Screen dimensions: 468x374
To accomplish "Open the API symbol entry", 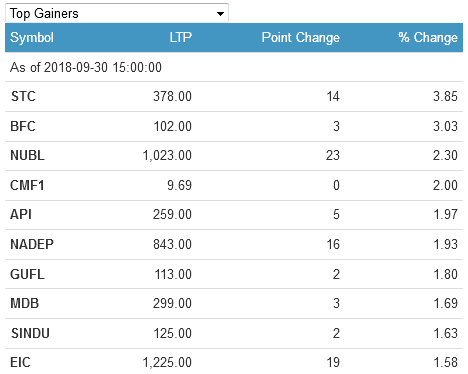I will click(x=21, y=214).
